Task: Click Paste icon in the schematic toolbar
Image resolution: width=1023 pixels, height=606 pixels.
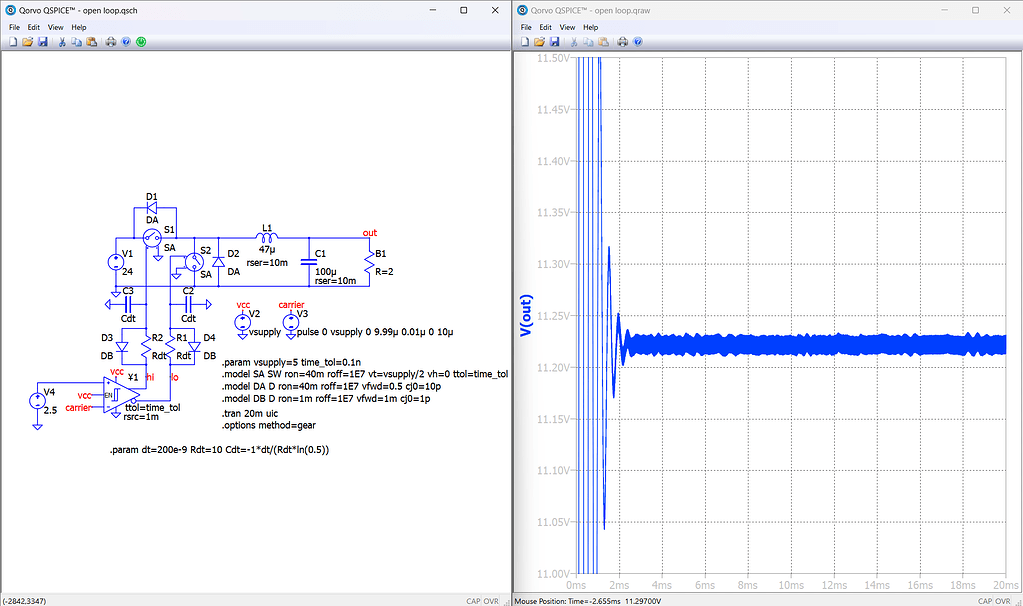Action: point(91,42)
